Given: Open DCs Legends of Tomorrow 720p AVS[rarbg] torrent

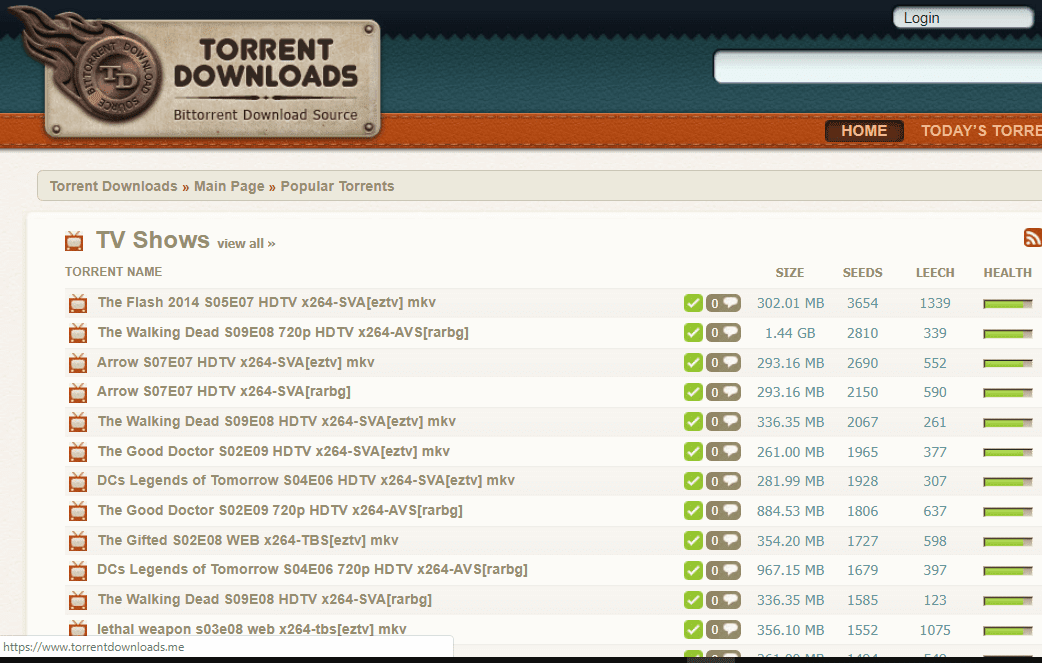Looking at the screenshot, I should [312, 569].
